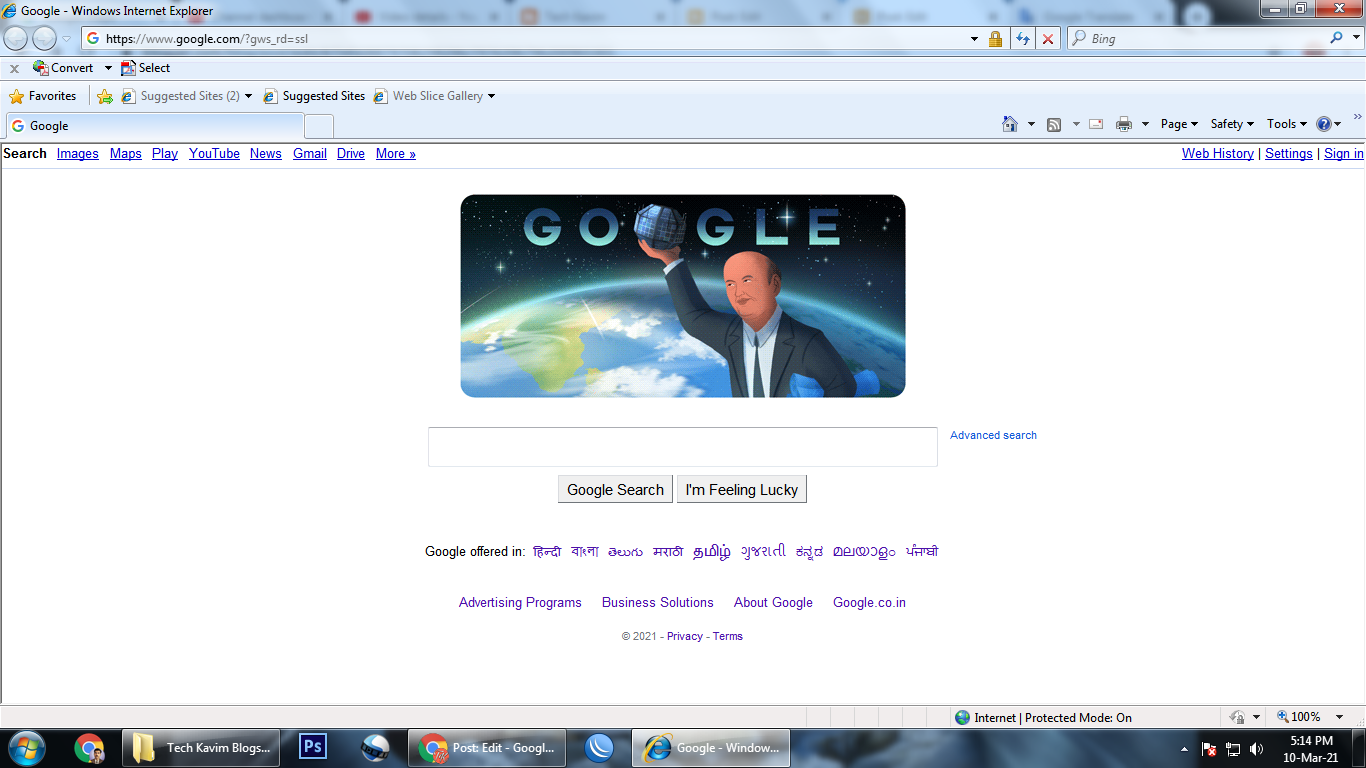
Task: Open the Tools menu
Action: click(1287, 124)
